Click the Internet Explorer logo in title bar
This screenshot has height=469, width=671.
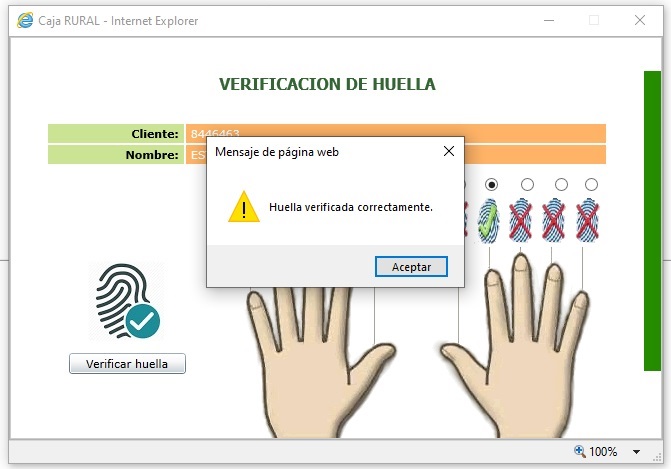click(x=26, y=20)
